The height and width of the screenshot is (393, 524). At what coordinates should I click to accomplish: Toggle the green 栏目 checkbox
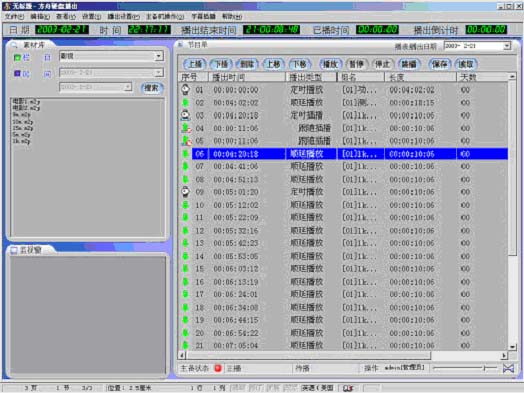click(x=17, y=58)
